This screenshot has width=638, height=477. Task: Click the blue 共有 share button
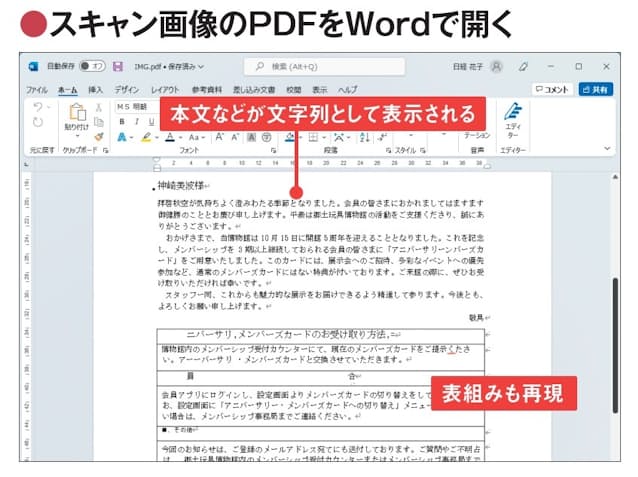[x=596, y=90]
